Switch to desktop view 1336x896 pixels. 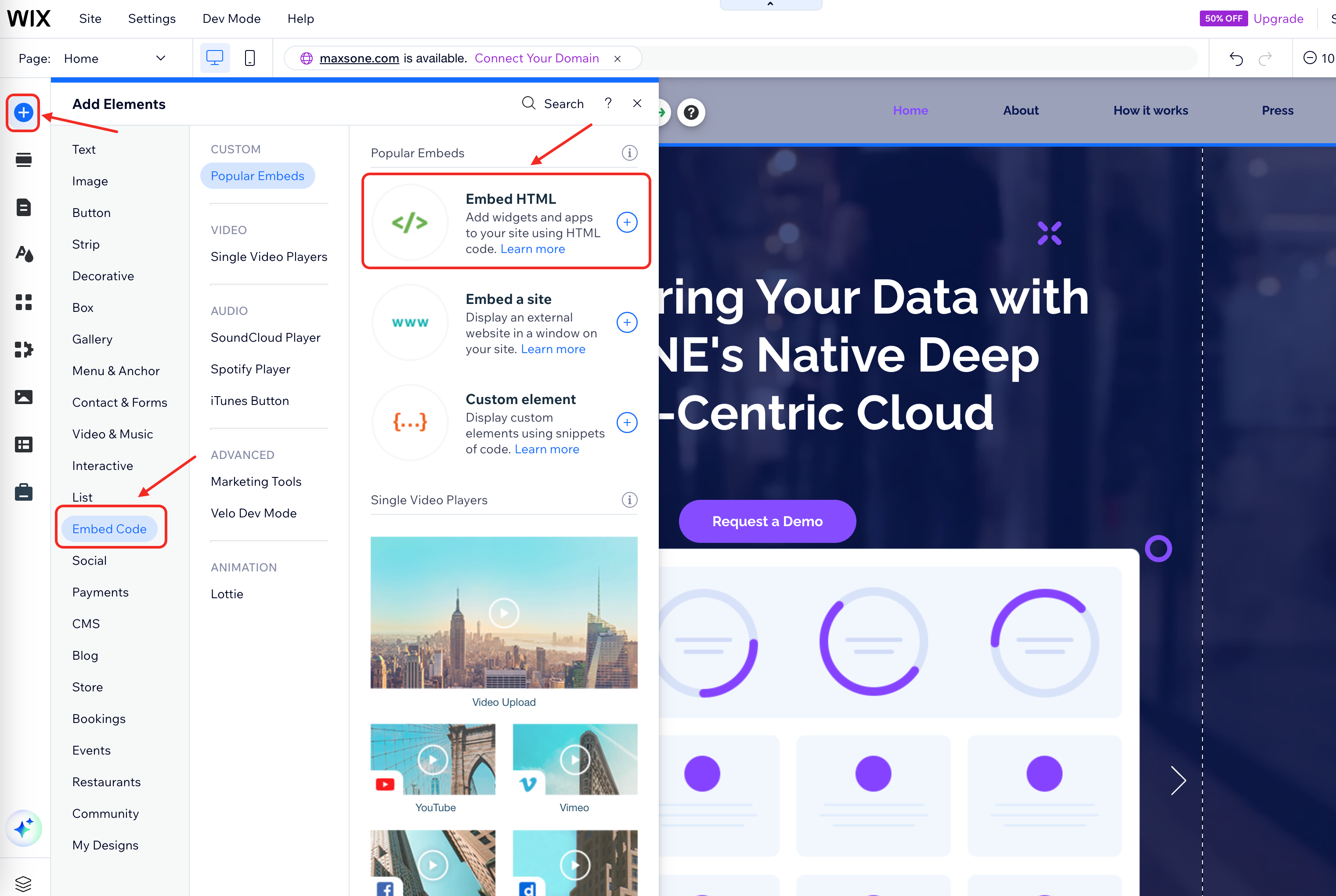click(x=215, y=58)
